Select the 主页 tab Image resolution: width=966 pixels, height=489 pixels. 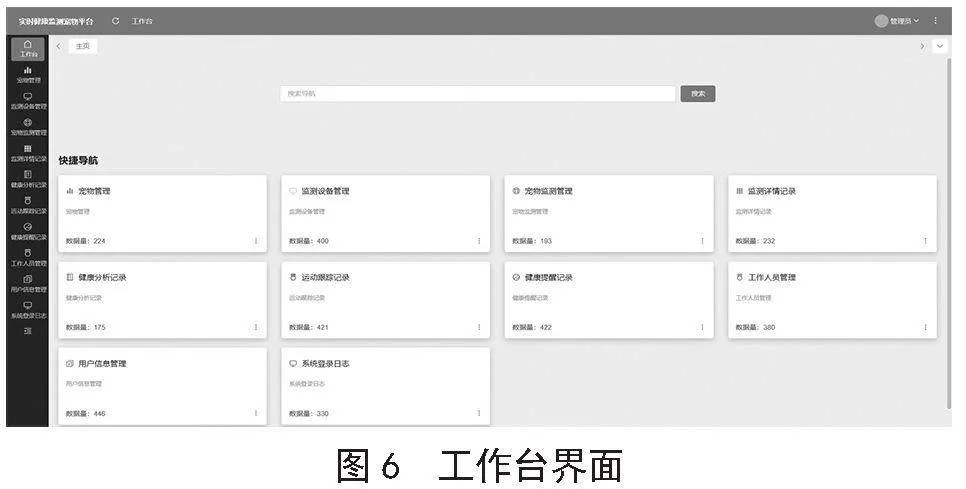coord(83,46)
